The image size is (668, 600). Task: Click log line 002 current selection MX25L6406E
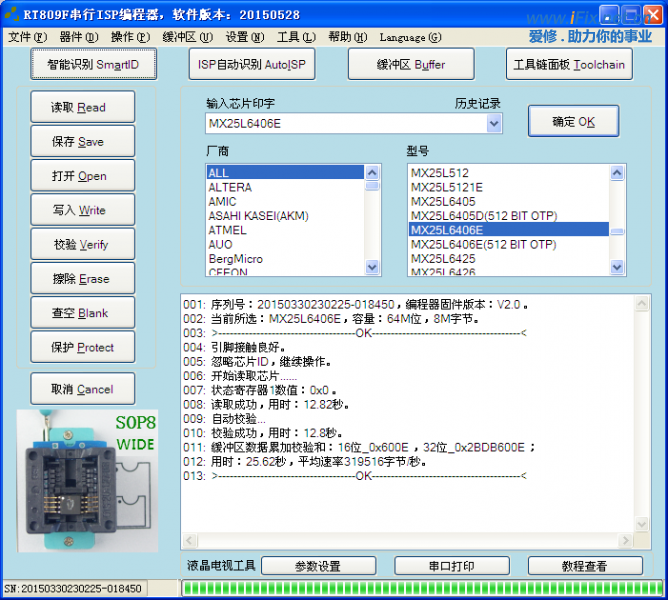(331, 319)
